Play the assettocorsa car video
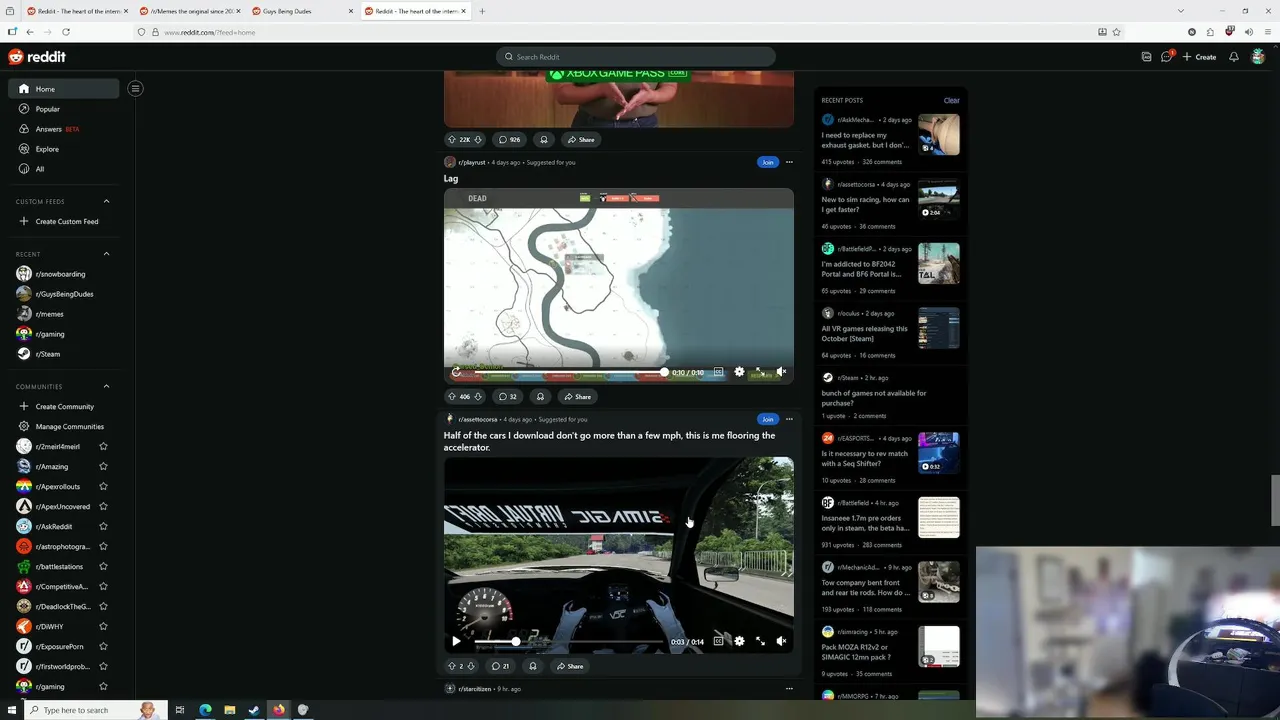 click(x=456, y=641)
